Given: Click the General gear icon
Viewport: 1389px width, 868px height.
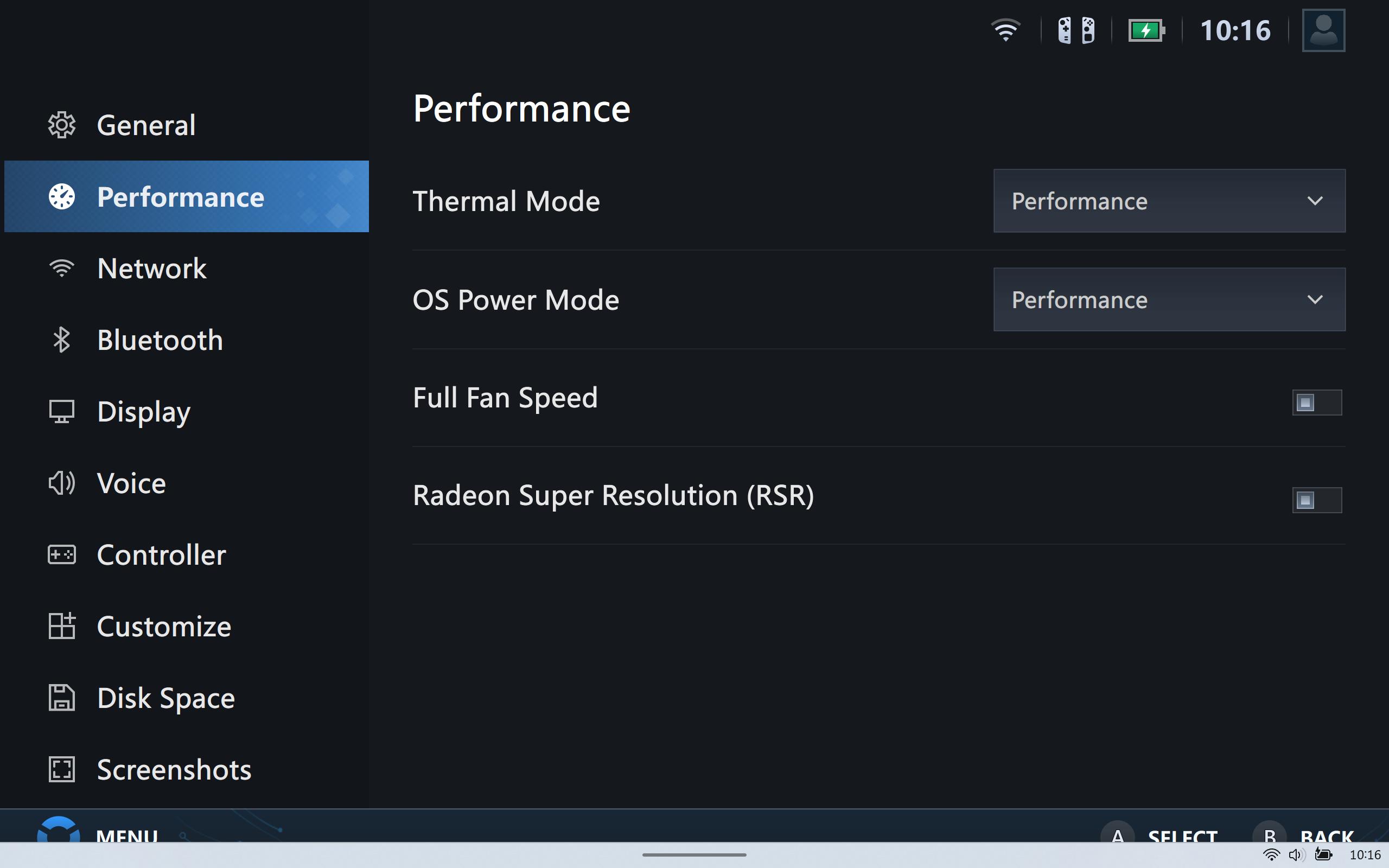Looking at the screenshot, I should click(61, 125).
